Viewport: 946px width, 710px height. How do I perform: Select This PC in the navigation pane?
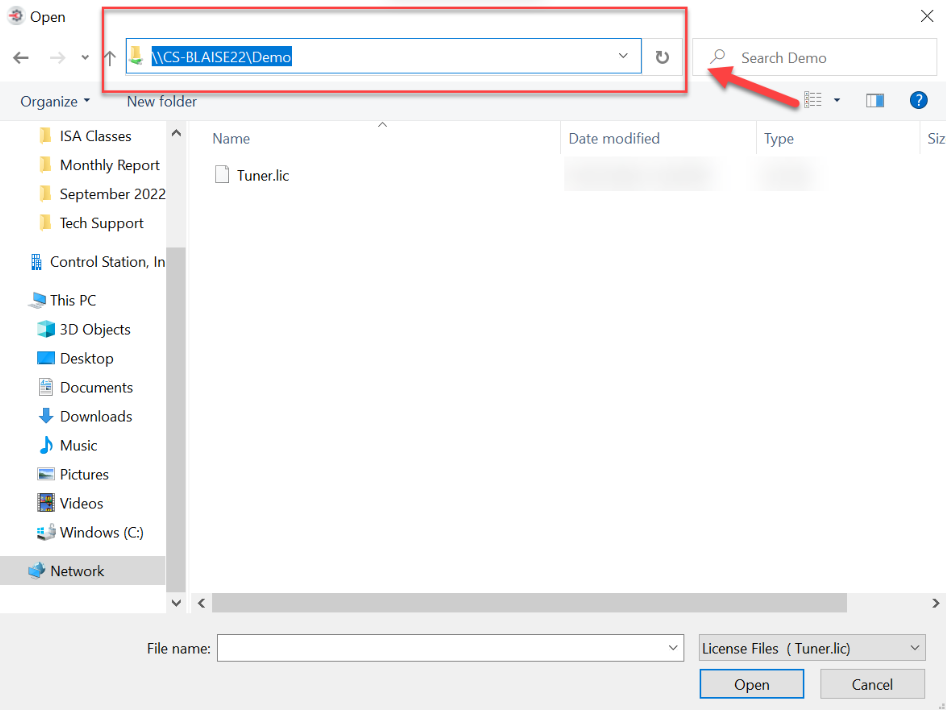coord(72,300)
